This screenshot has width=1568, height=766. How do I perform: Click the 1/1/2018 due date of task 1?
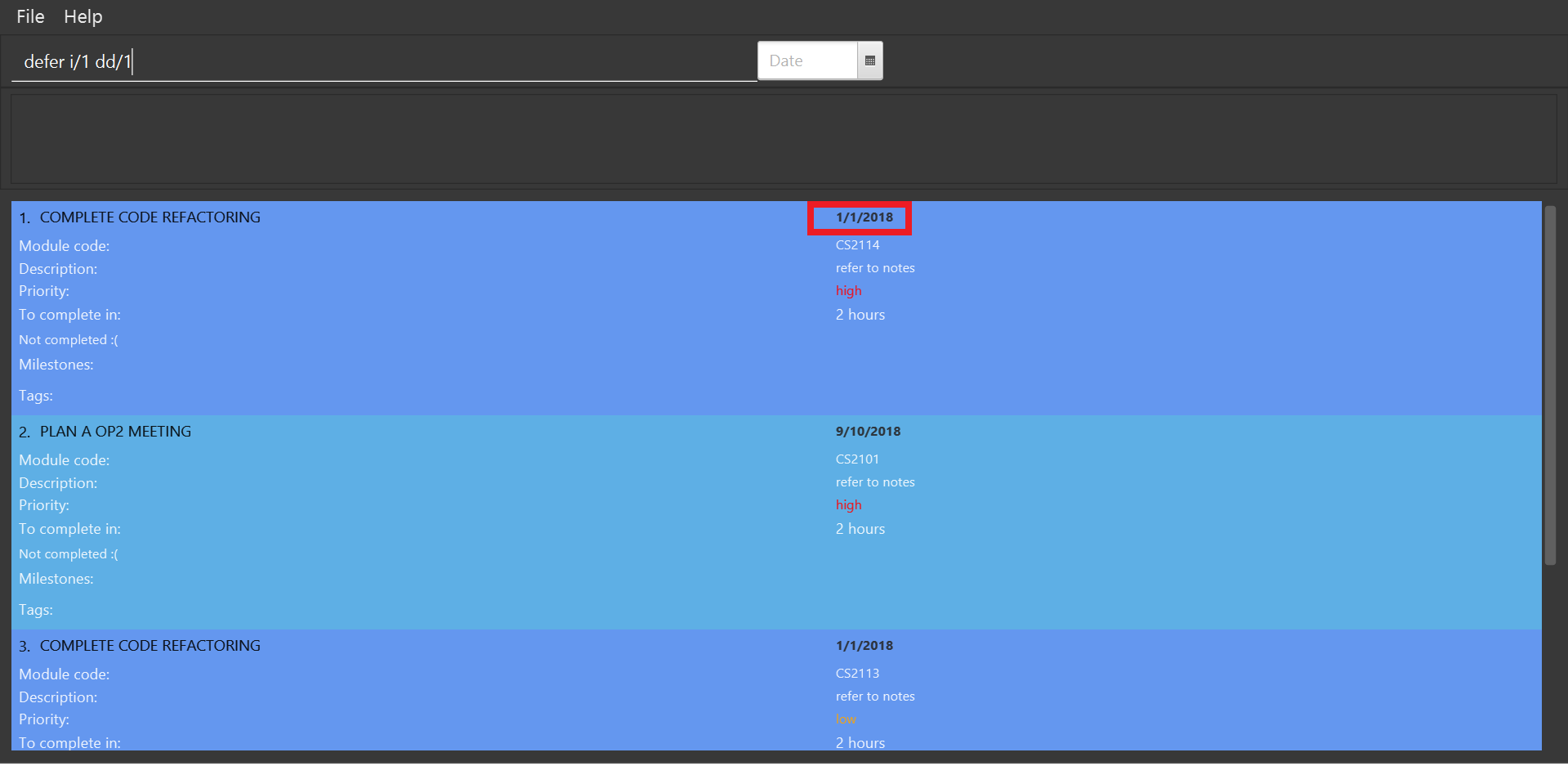(864, 217)
